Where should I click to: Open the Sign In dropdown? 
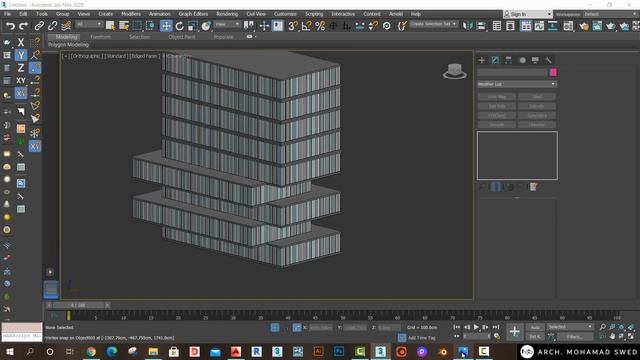(527, 14)
